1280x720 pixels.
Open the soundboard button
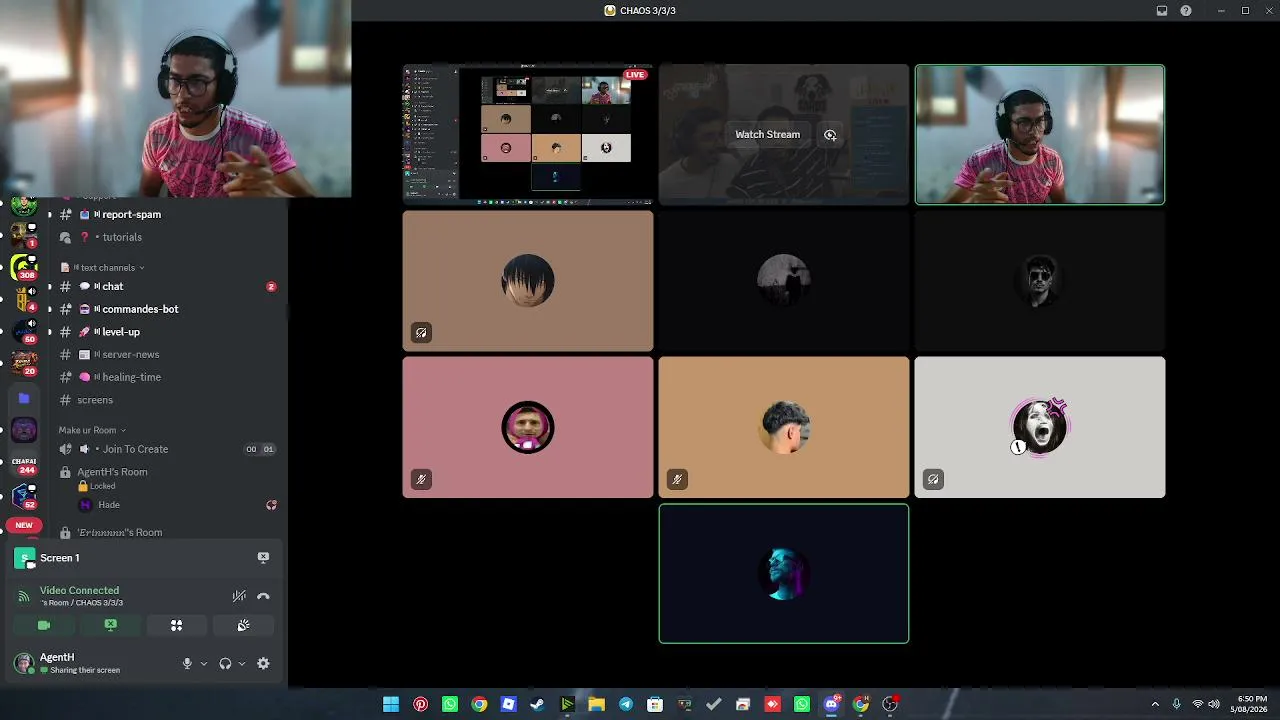(243, 625)
